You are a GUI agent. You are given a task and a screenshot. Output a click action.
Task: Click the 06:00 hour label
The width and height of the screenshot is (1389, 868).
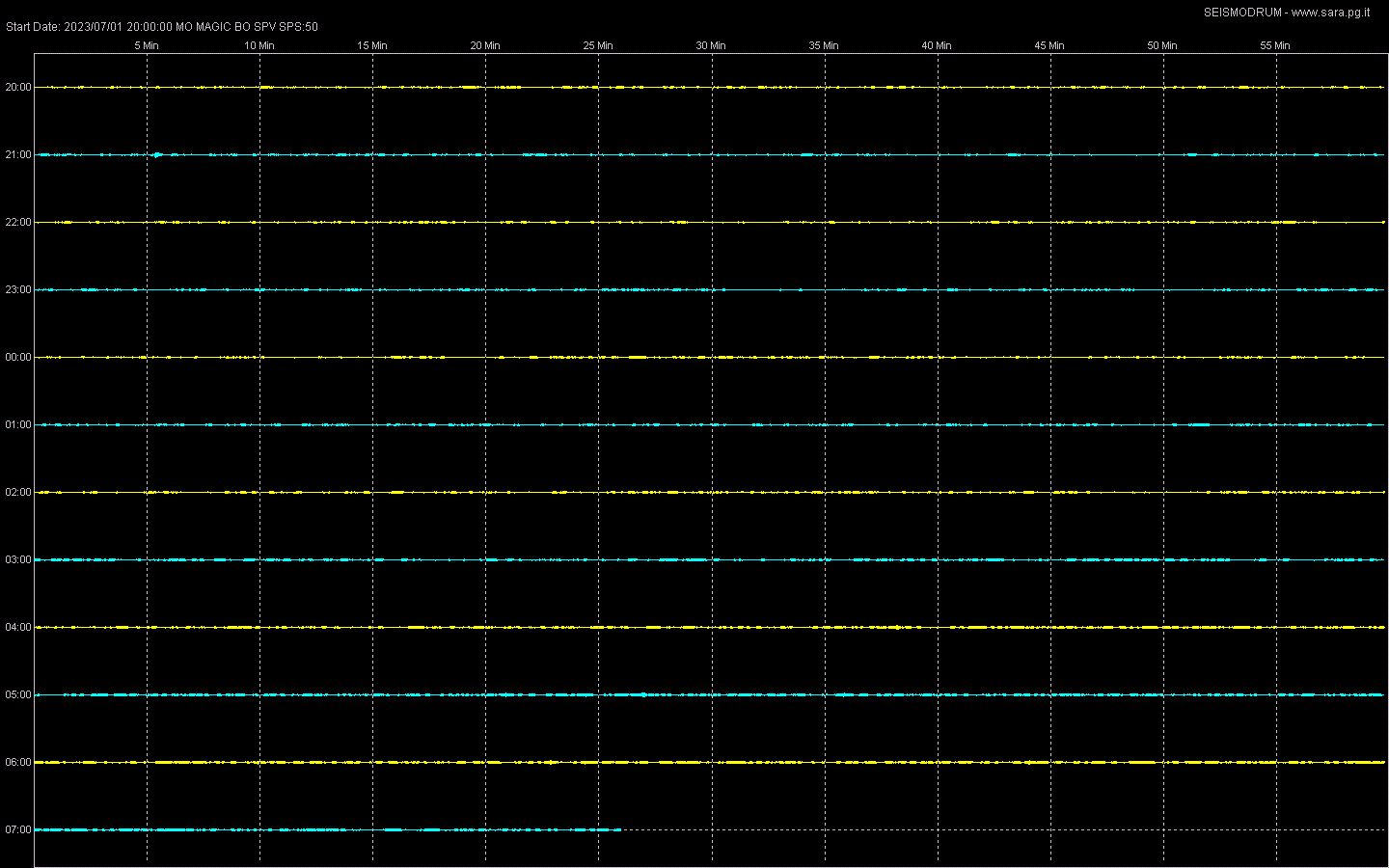click(18, 762)
